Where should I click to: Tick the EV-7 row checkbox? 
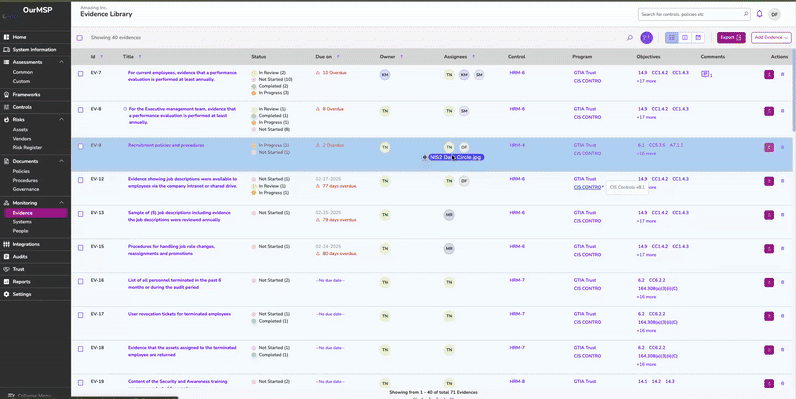click(x=80, y=74)
